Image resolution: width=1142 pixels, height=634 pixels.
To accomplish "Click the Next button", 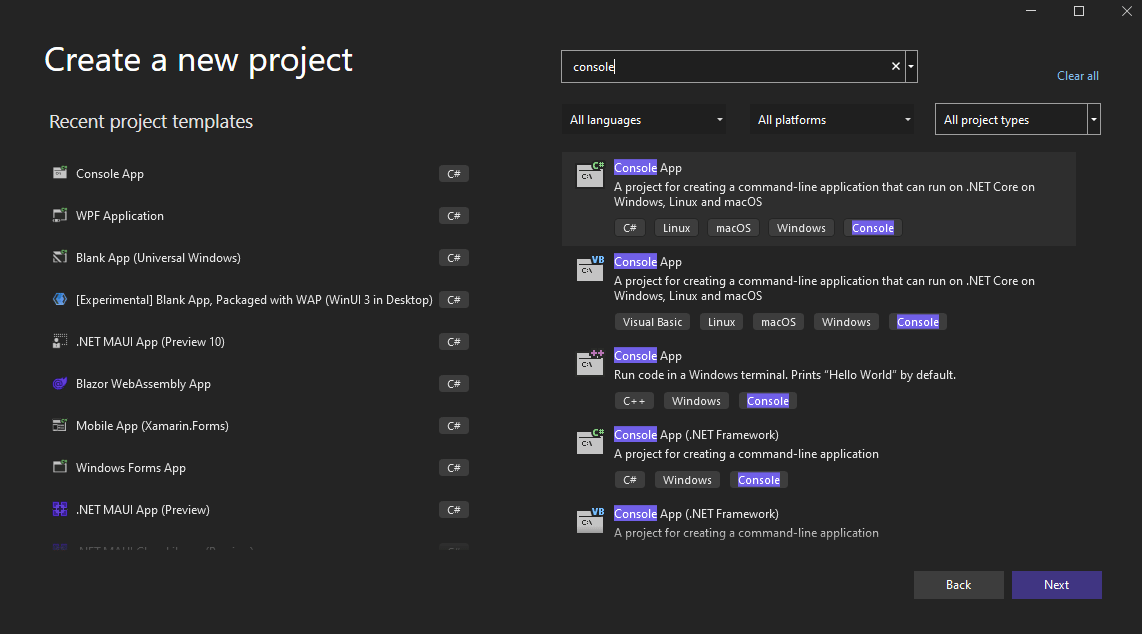I will click(1056, 585).
